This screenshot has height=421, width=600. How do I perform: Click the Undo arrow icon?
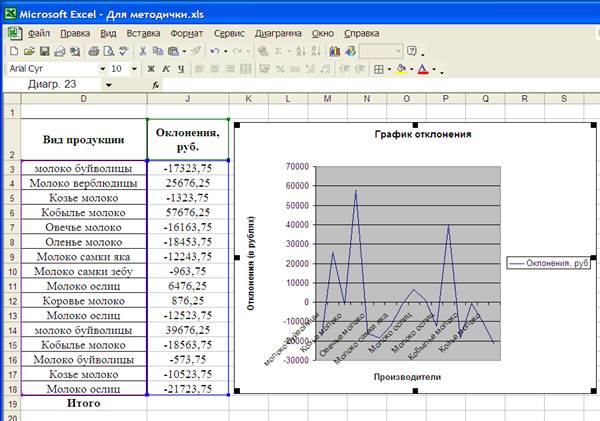[x=215, y=51]
